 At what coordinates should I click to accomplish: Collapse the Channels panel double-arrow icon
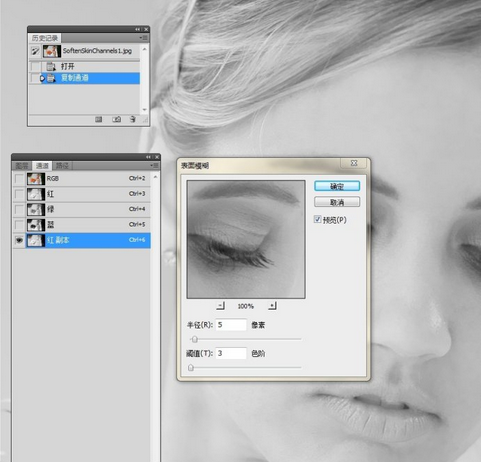tap(148, 157)
